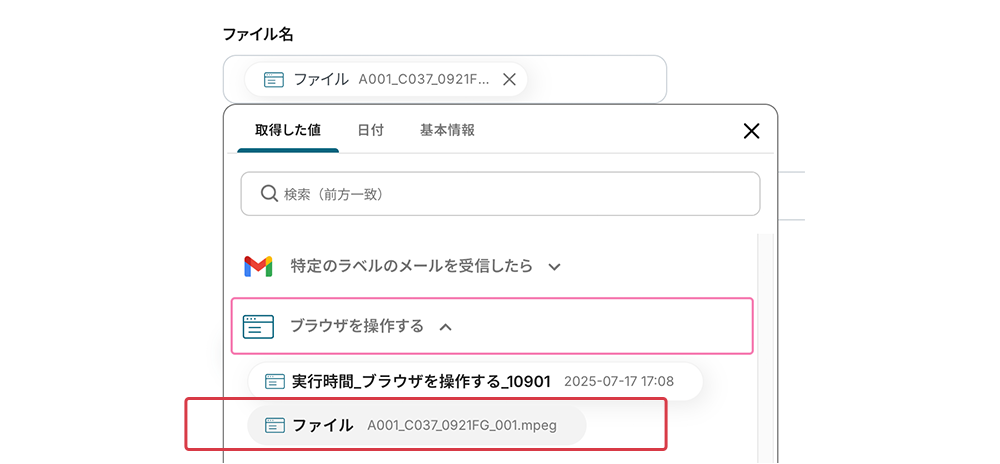
Task: Close the value picker popup
Action: tap(751, 131)
